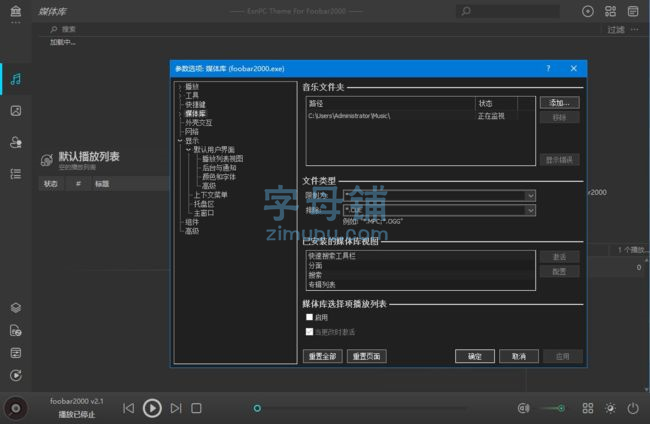Open the artist sidebar icon

(16, 142)
